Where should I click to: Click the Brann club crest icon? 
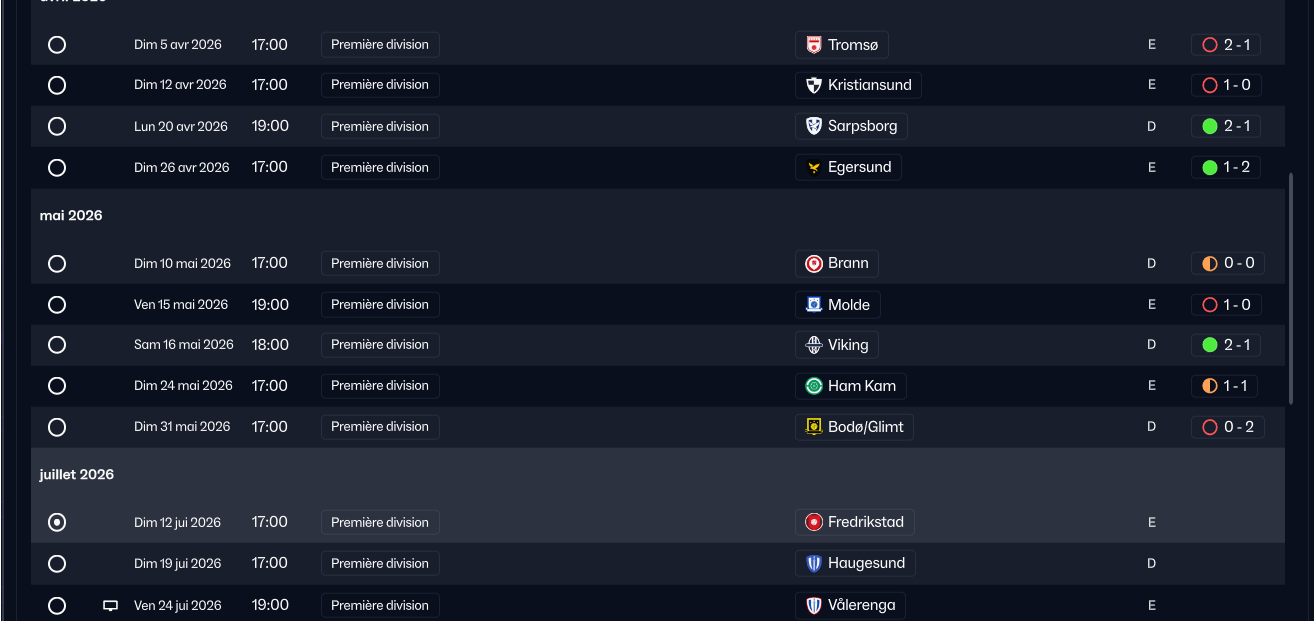click(814, 264)
